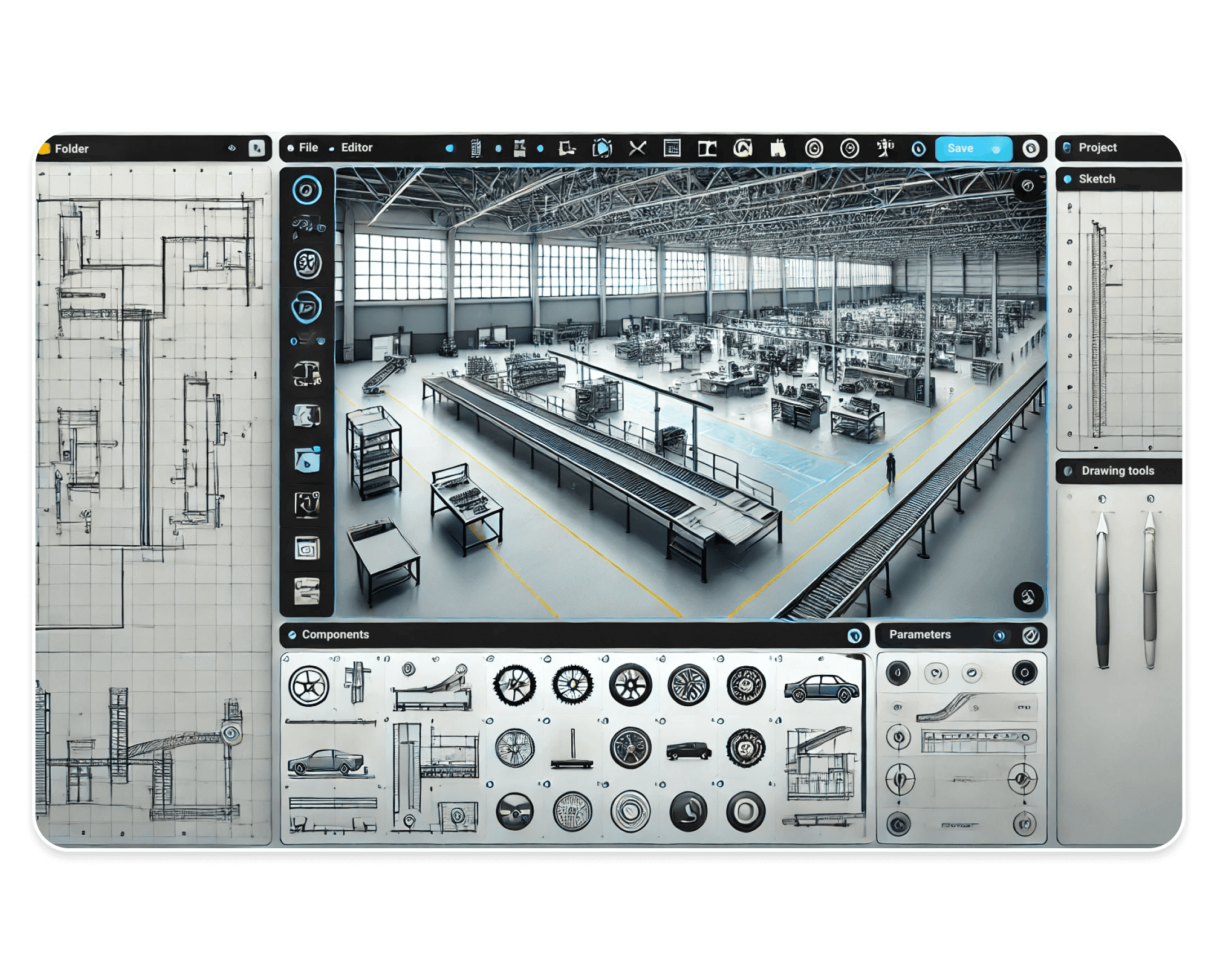Click the tree-shaped icon near the Save button
Viewport: 1217px width, 980px height.
tap(886, 148)
